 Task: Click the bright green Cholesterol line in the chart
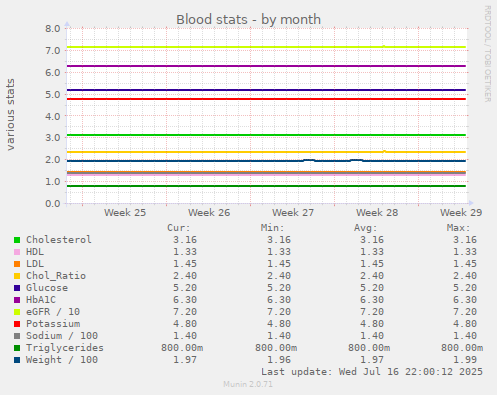pos(266,135)
